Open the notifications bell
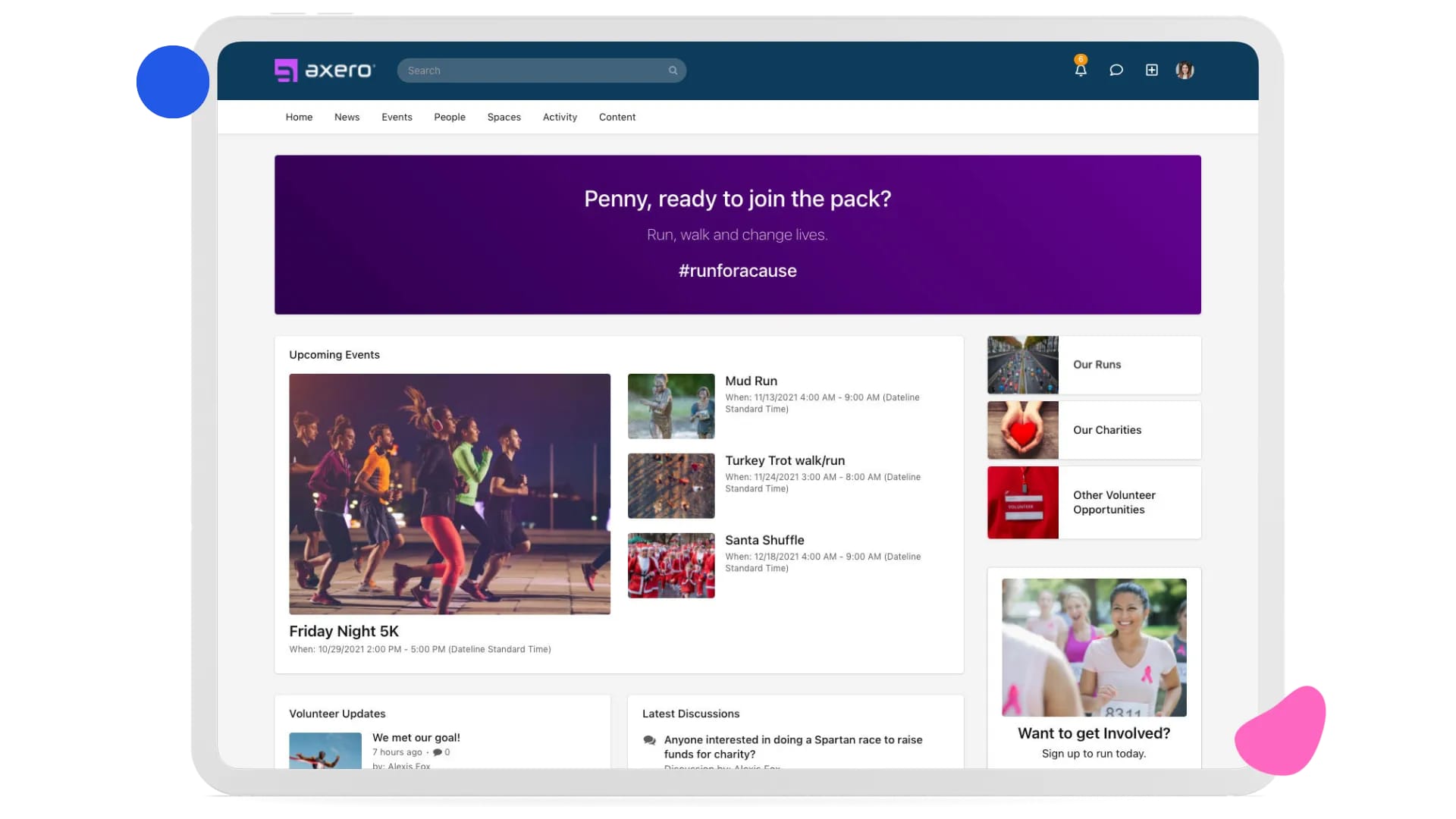The image size is (1456, 819). coord(1081,70)
